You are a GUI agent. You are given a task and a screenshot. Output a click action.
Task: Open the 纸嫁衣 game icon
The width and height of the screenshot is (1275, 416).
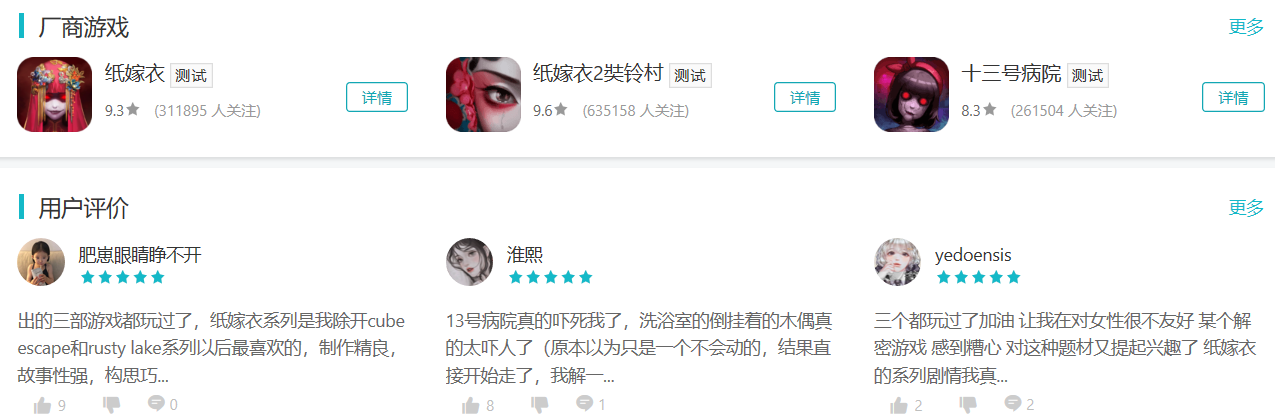55,94
